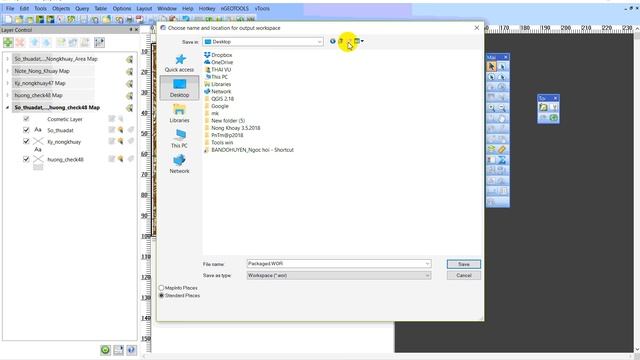Click Desktop in the places bar
This screenshot has height=360, width=640.
point(179,88)
